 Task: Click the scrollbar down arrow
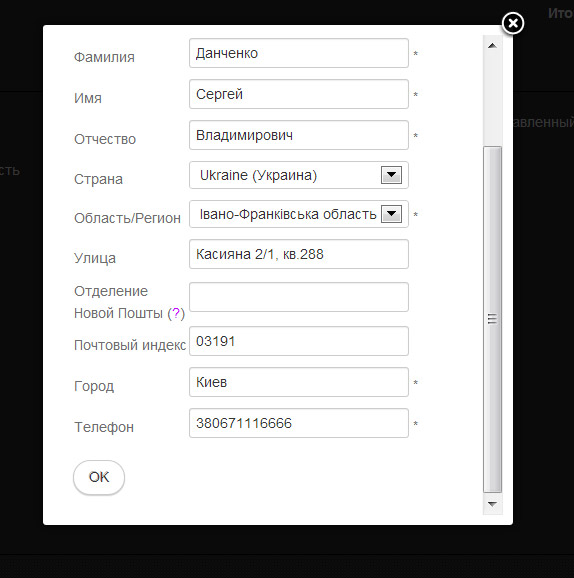492,504
